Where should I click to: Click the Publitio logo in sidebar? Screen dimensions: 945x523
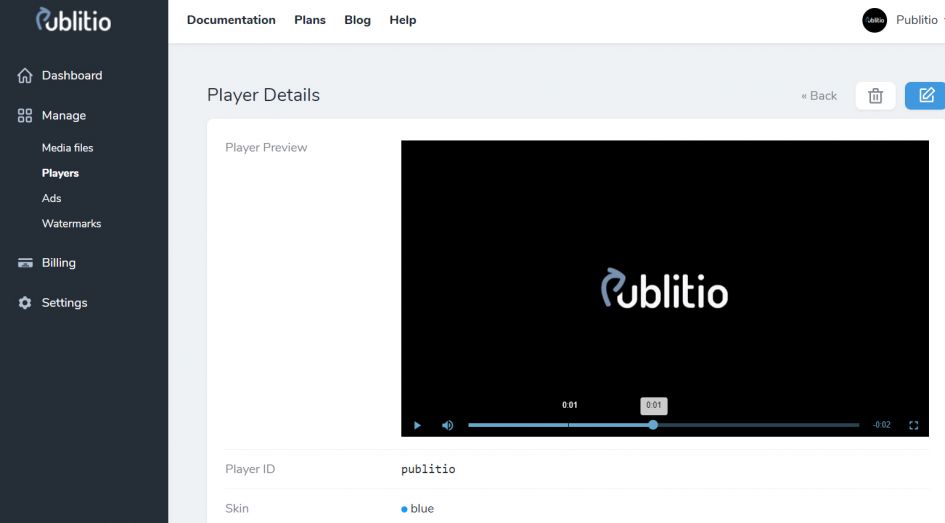coord(73,20)
